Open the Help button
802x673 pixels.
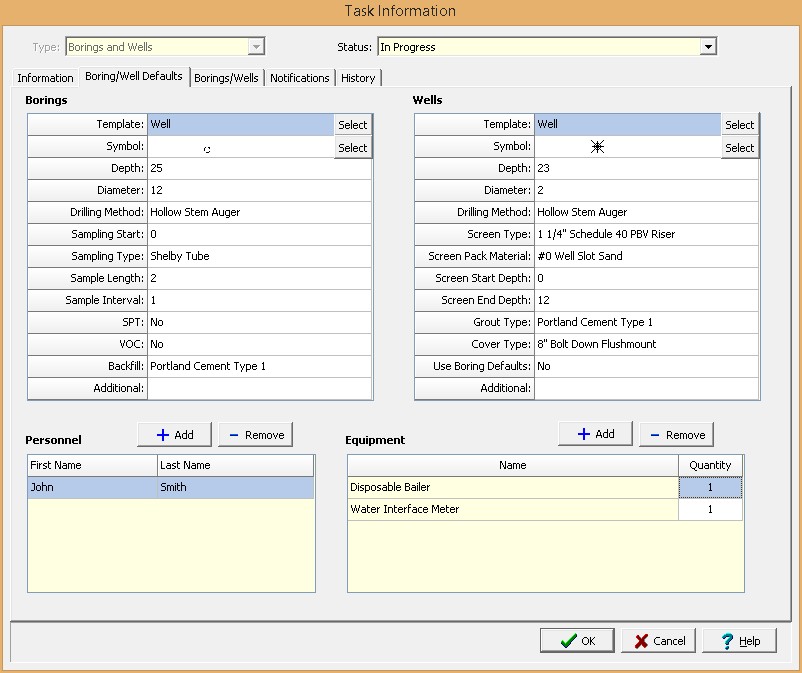click(739, 641)
